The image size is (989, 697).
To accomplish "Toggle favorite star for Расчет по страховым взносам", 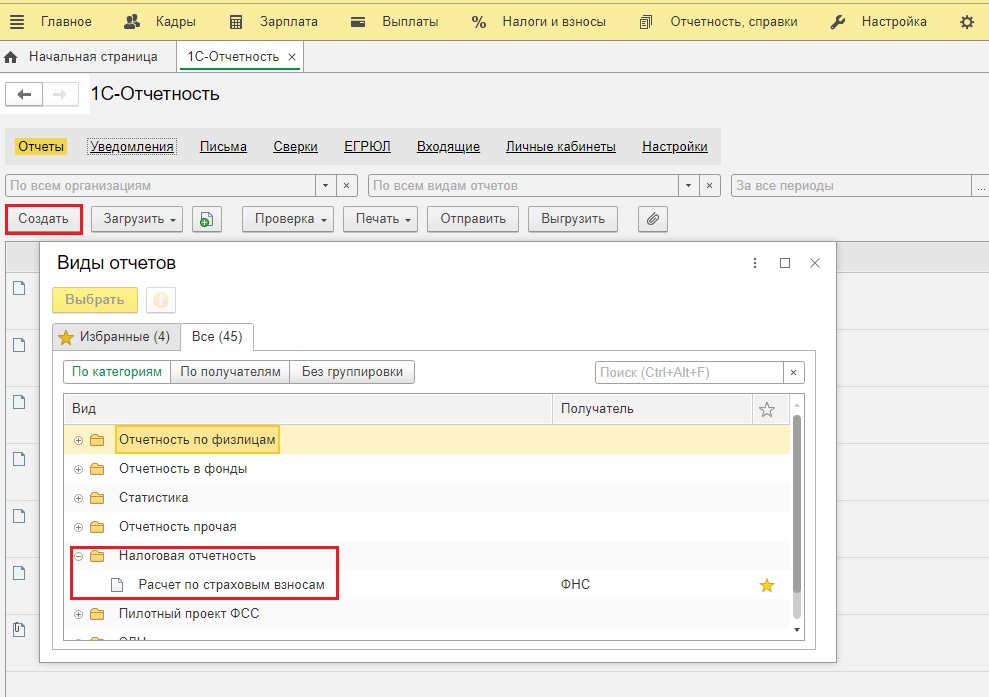I will click(767, 585).
